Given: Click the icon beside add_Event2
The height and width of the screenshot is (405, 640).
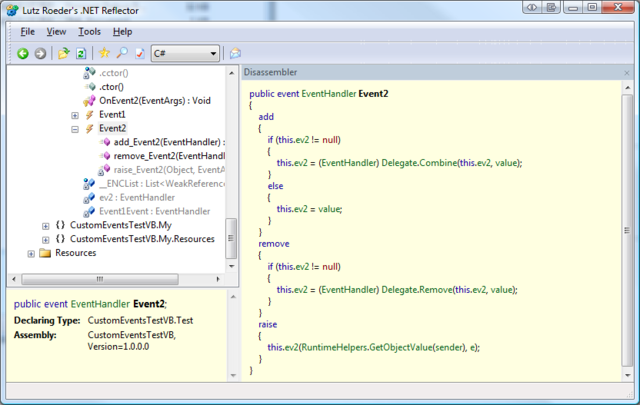Looking at the screenshot, I should click(105, 142).
